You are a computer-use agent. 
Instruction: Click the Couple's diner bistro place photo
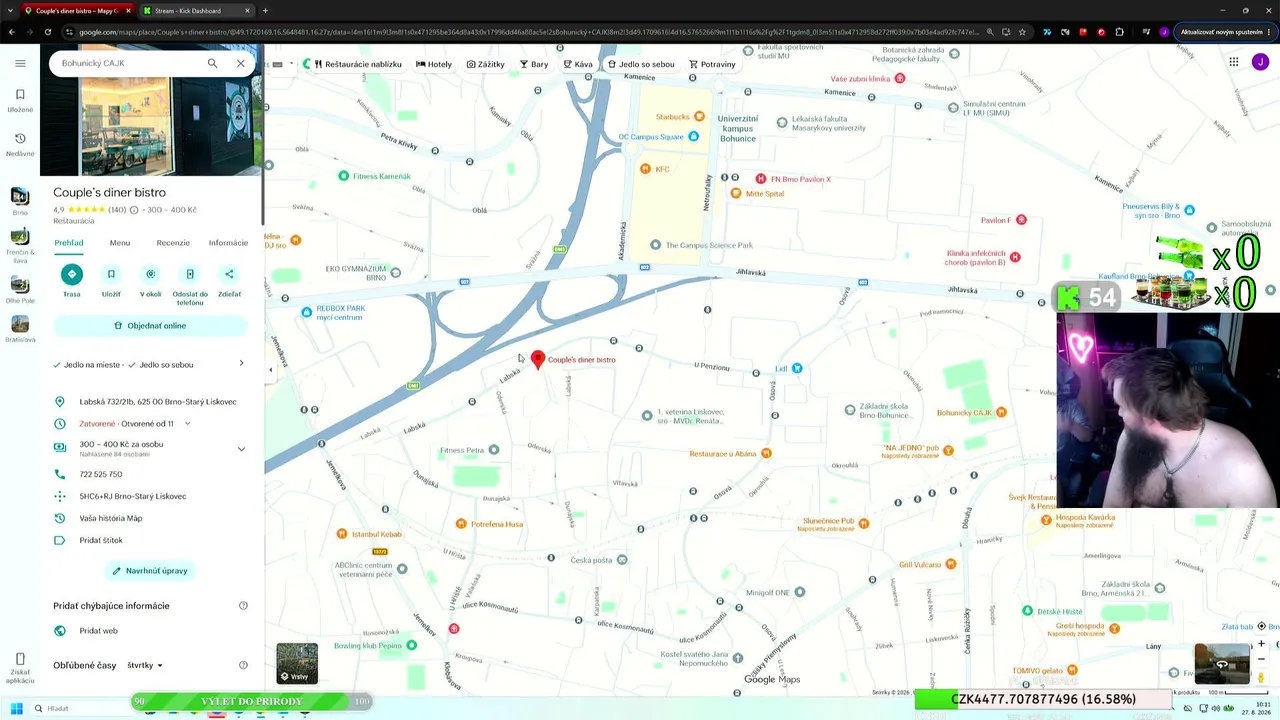(151, 110)
